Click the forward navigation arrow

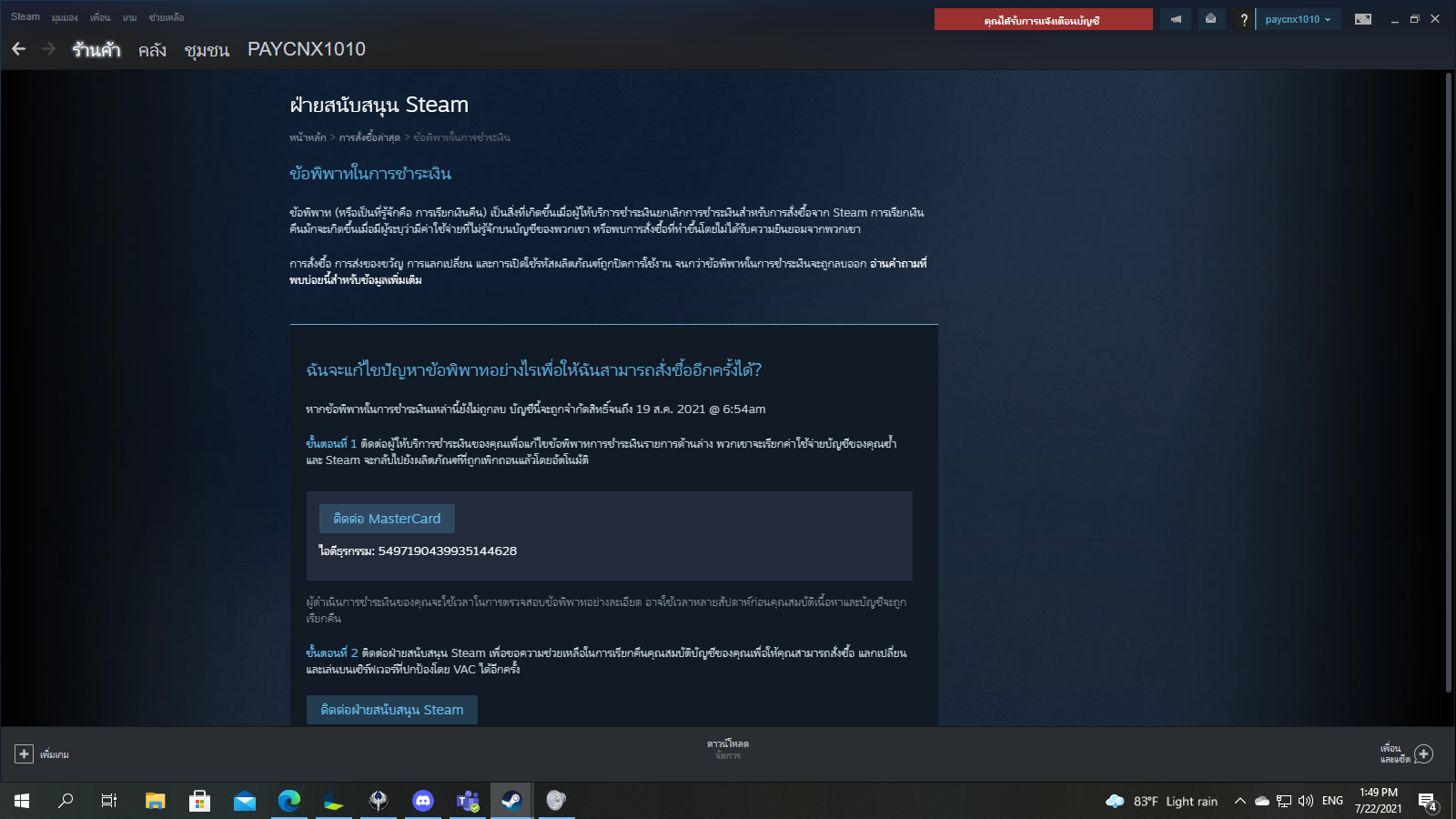point(49,49)
